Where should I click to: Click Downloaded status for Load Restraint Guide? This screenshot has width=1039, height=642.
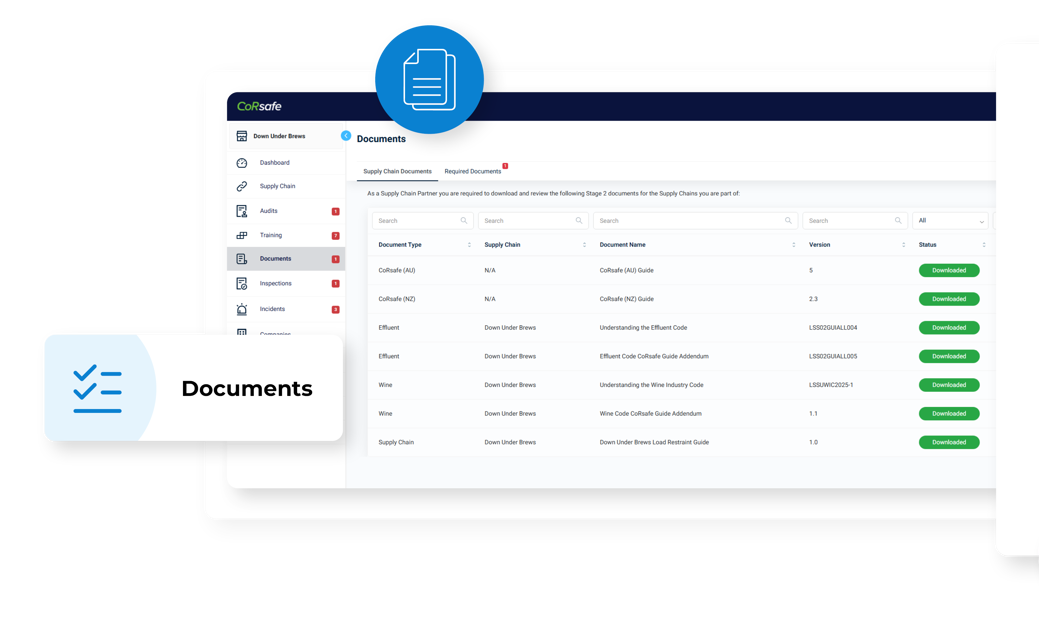pyautogui.click(x=948, y=442)
